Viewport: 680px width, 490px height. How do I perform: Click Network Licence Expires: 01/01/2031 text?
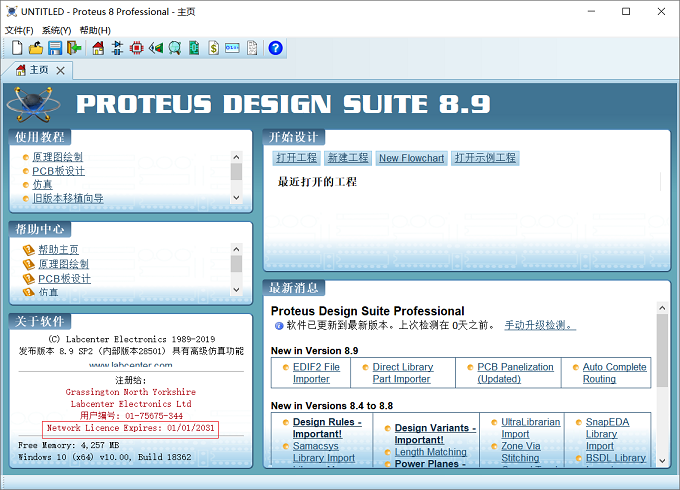point(131,428)
